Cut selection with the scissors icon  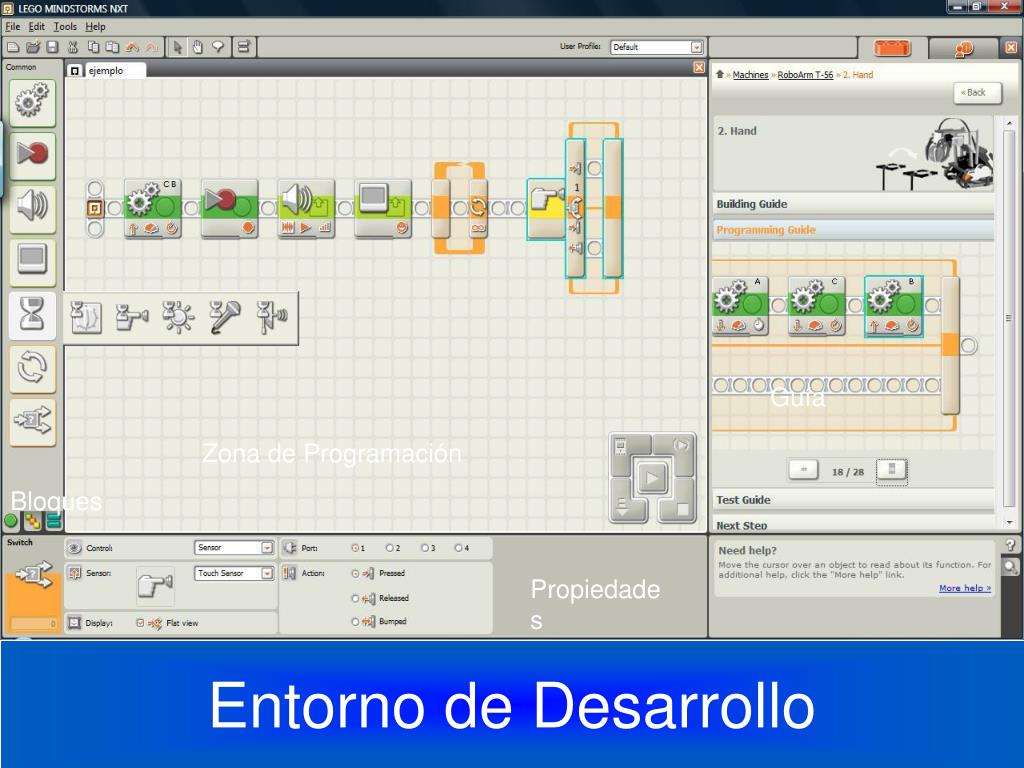point(73,47)
